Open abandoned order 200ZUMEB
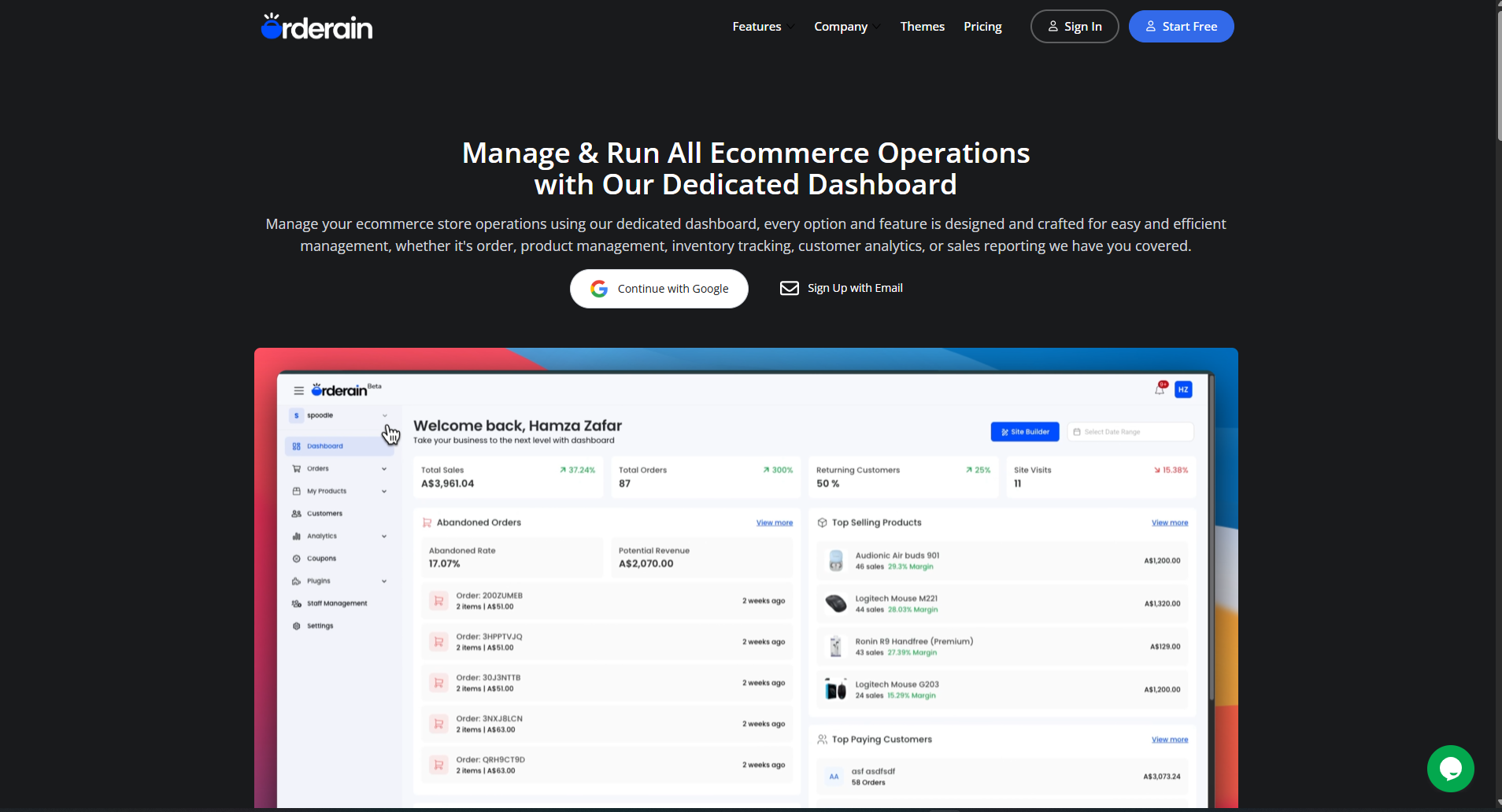 click(607, 601)
